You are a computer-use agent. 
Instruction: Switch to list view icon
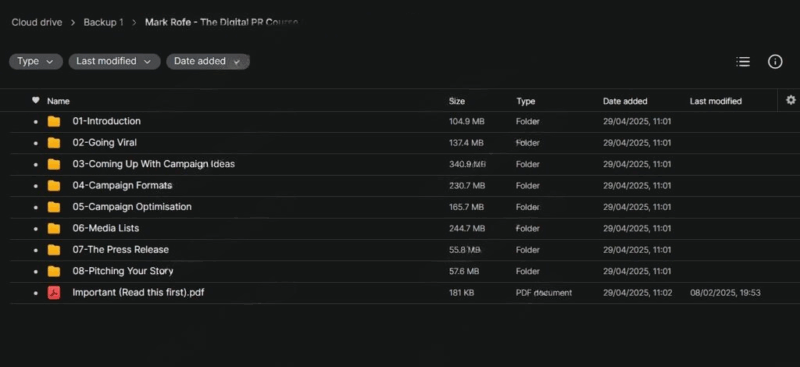coord(743,62)
